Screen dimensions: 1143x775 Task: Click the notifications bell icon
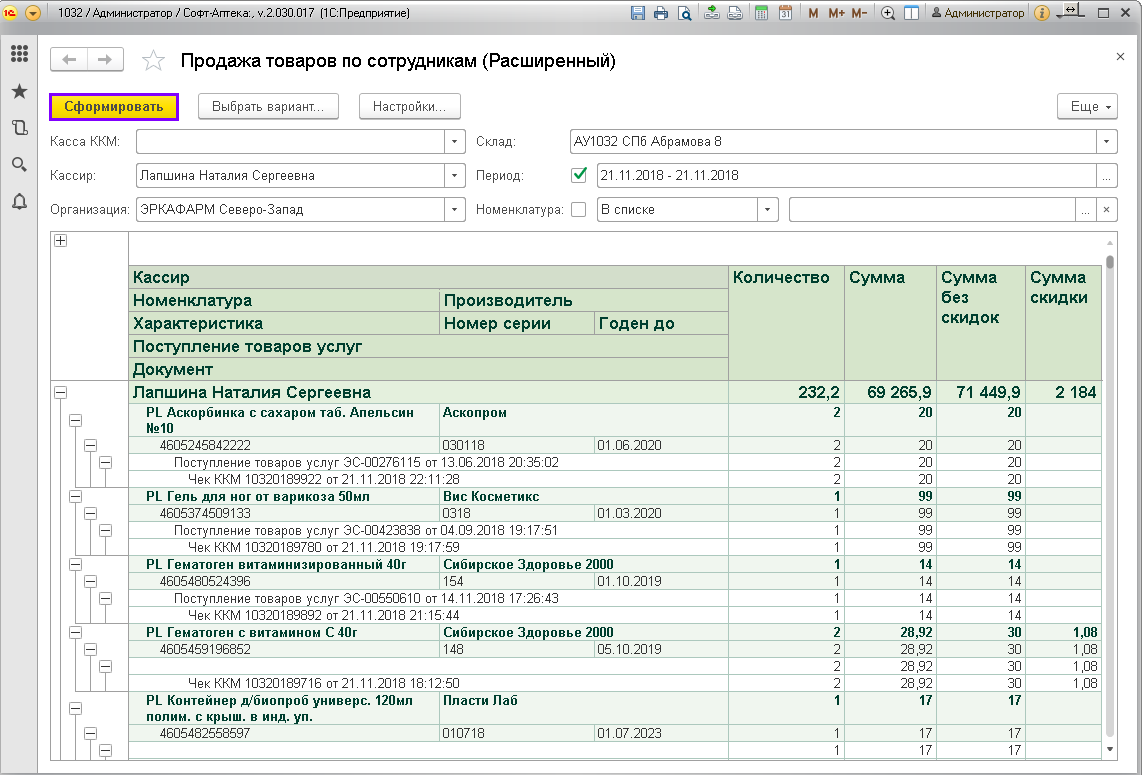tap(18, 201)
